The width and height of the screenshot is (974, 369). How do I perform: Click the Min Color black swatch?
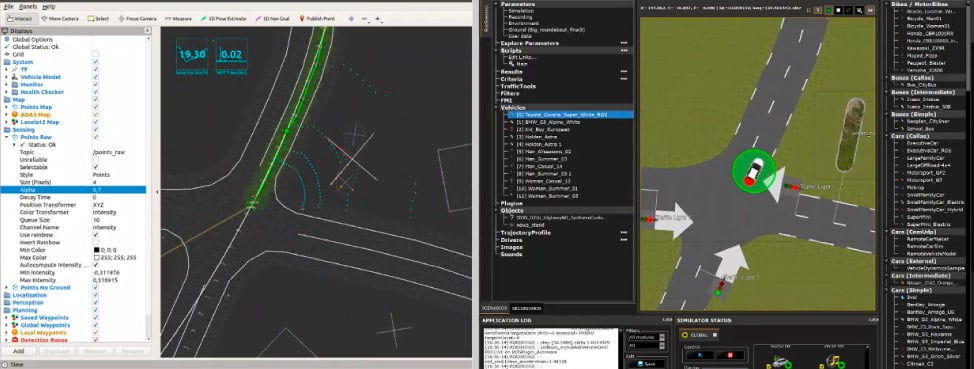96,250
